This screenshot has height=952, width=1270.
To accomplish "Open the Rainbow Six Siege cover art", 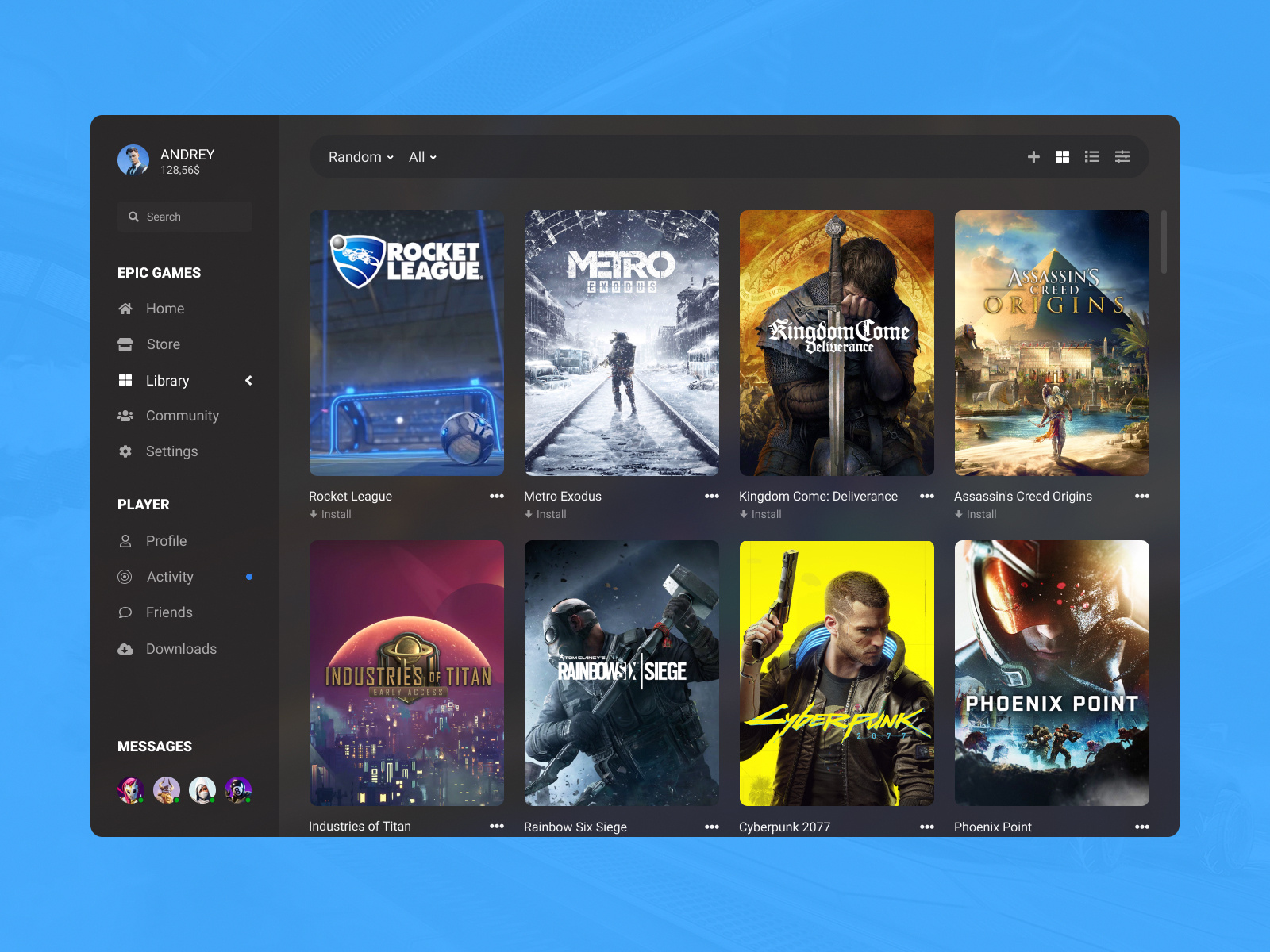I will point(622,674).
